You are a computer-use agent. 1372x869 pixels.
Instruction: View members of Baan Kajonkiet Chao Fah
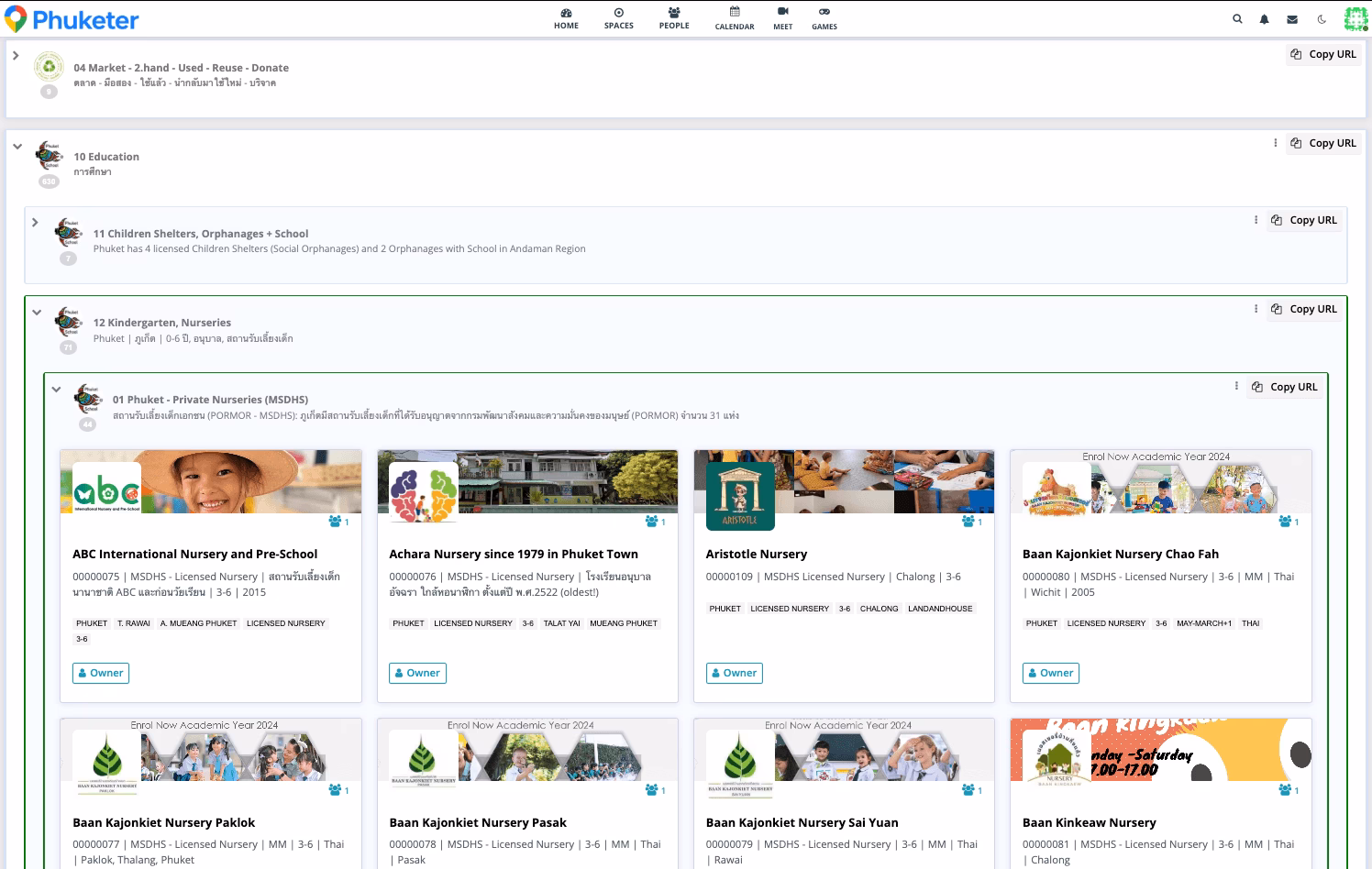pos(1289,522)
